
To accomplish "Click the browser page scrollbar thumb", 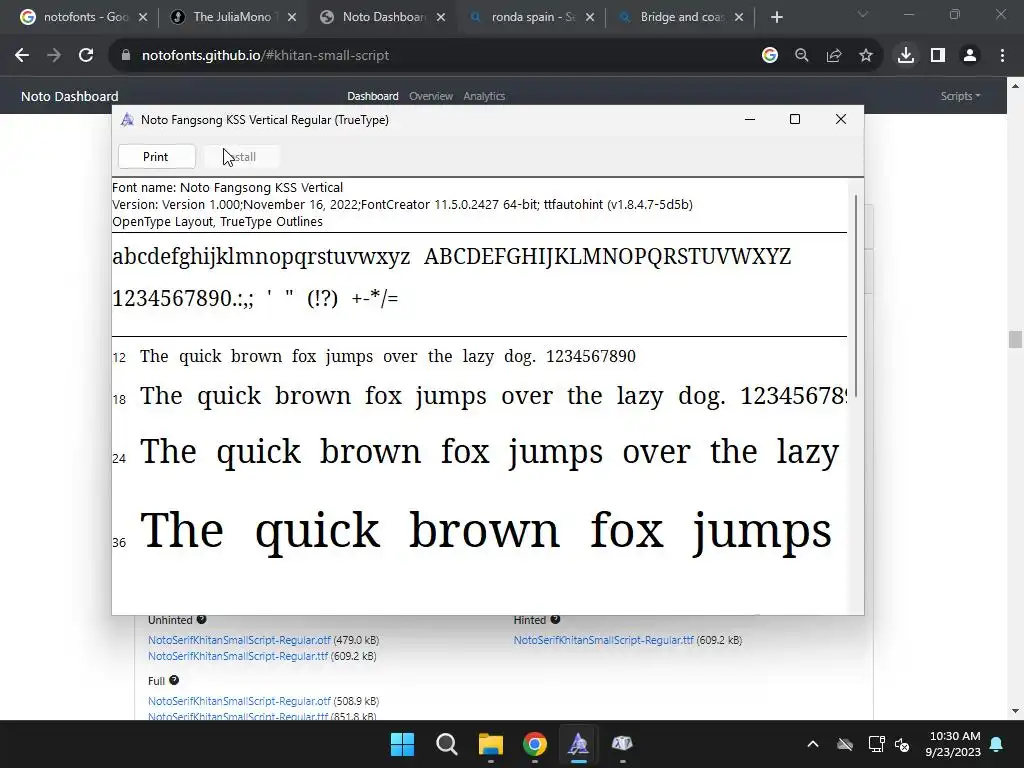I will coord(1015,340).
